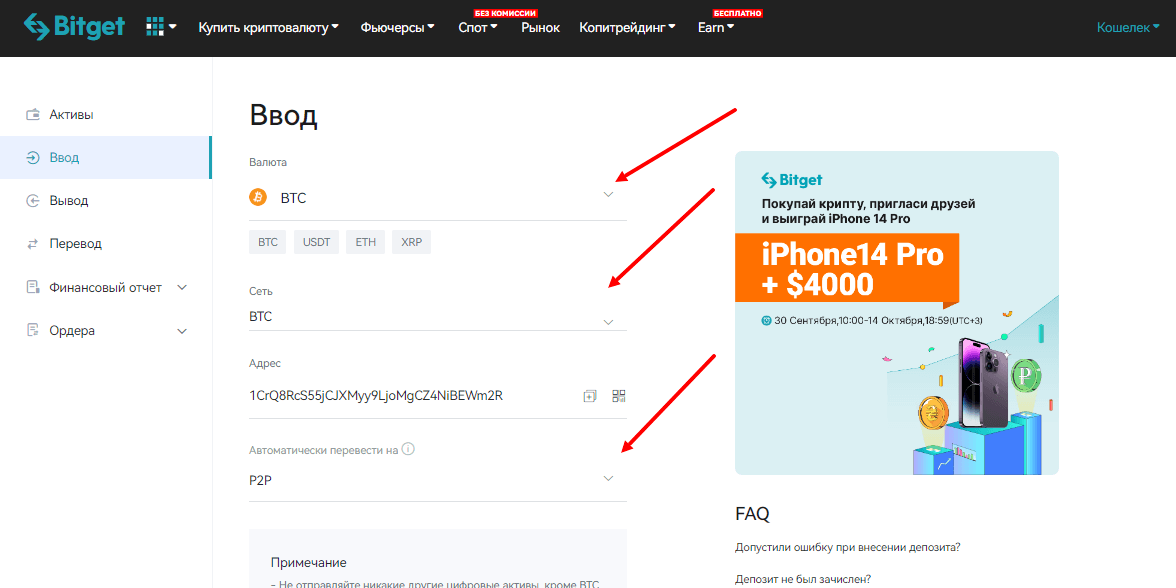Expand Ордера section in the sidebar

pyautogui.click(x=182, y=331)
